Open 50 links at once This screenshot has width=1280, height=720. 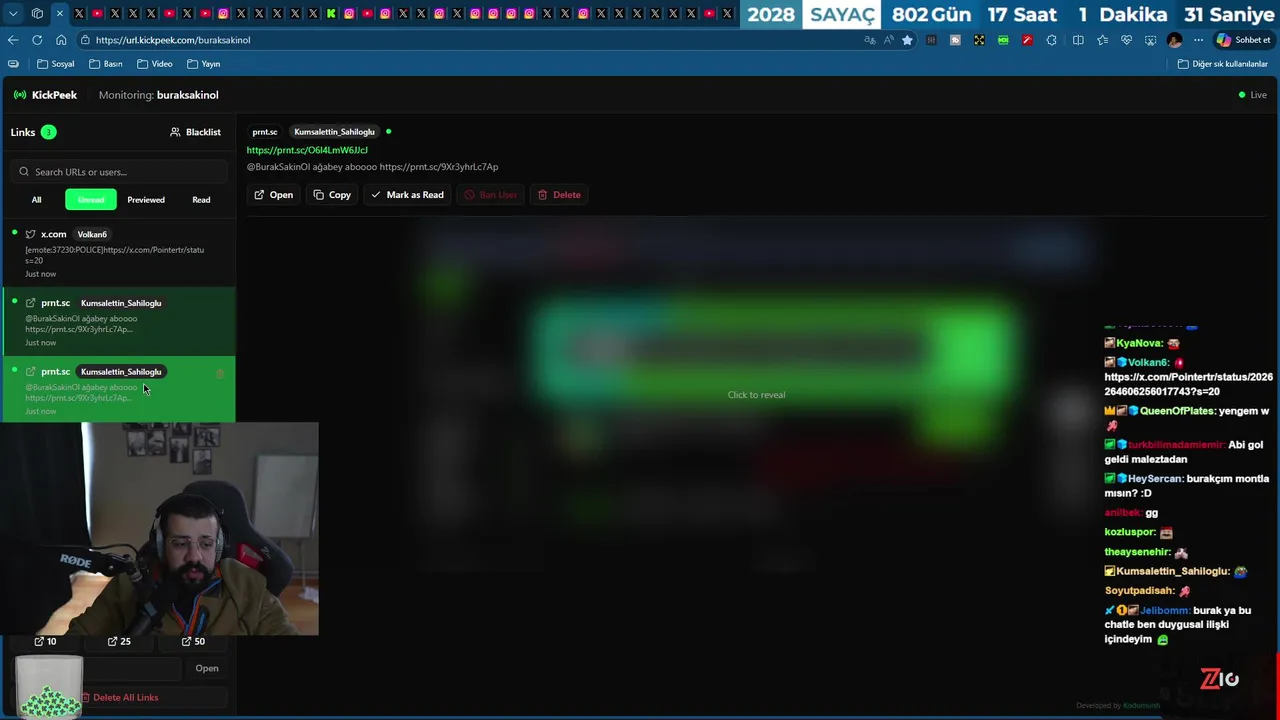pyautogui.click(x=193, y=642)
